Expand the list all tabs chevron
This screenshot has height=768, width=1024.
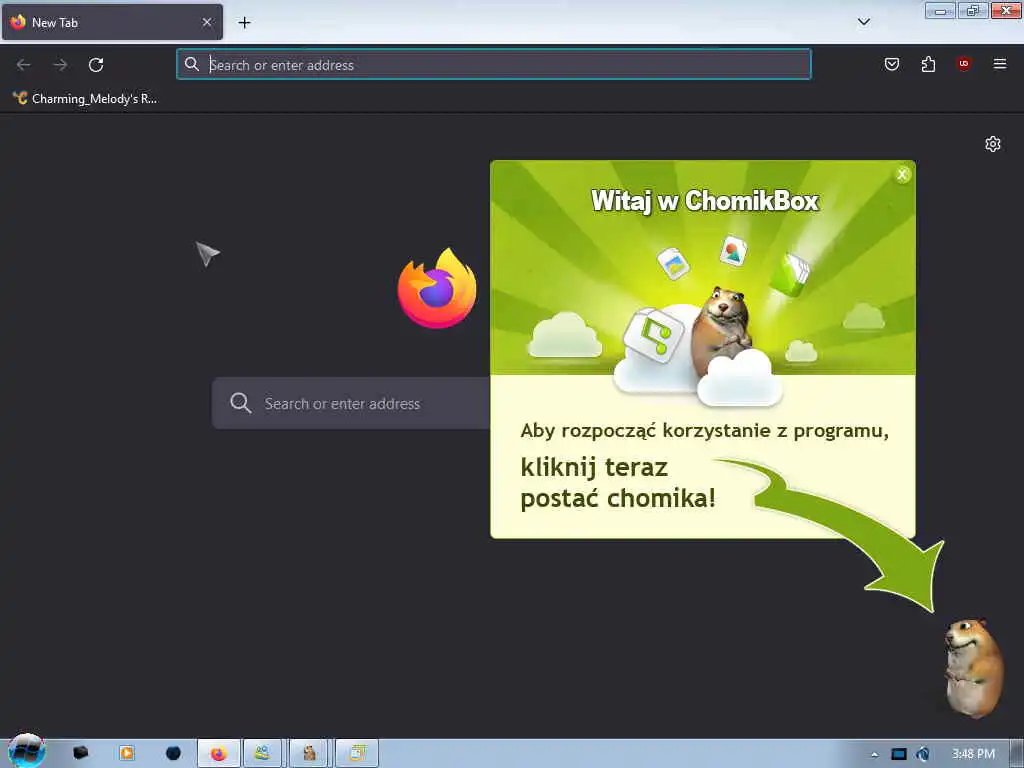click(x=863, y=22)
